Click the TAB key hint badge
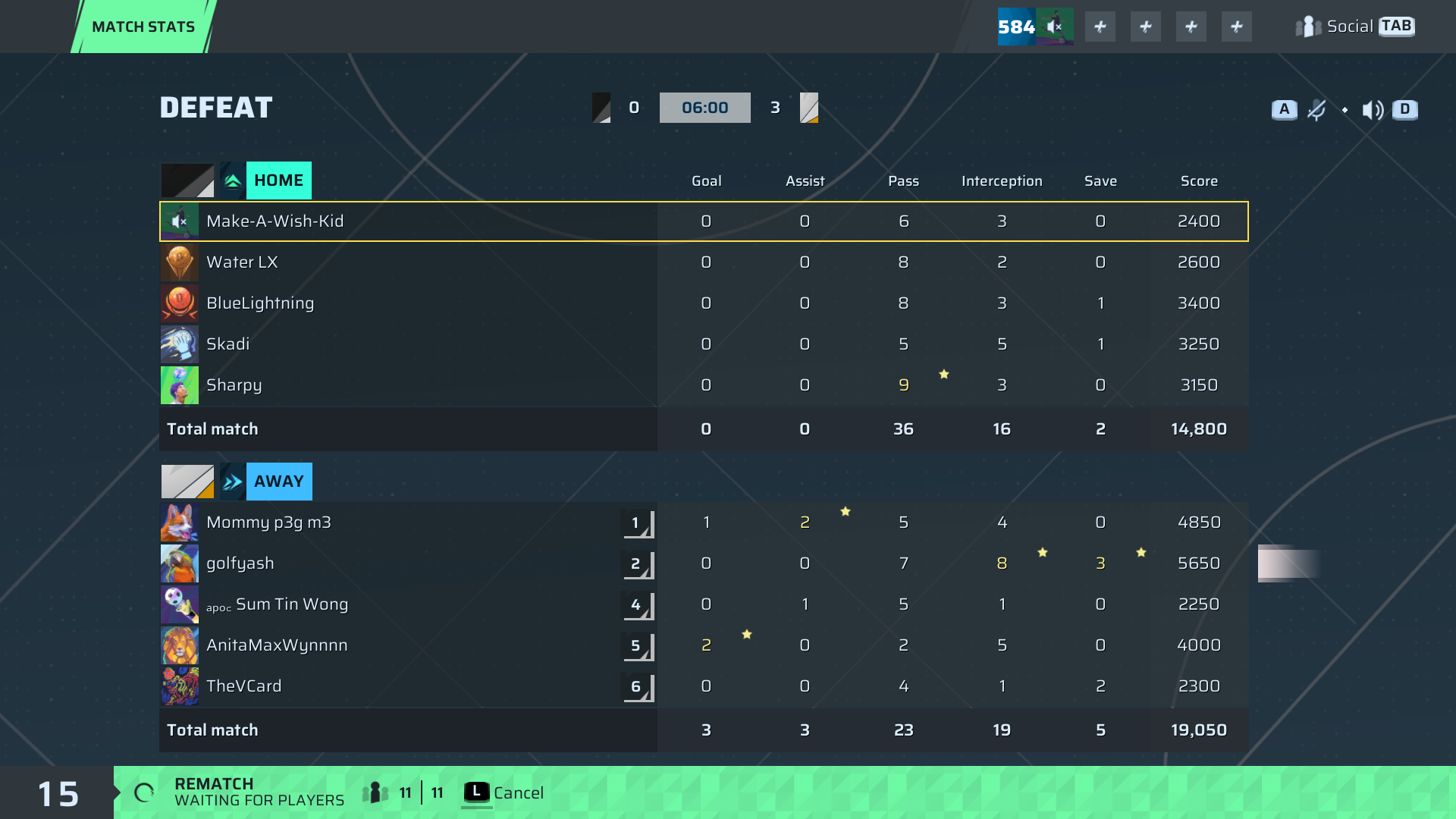 1396,26
